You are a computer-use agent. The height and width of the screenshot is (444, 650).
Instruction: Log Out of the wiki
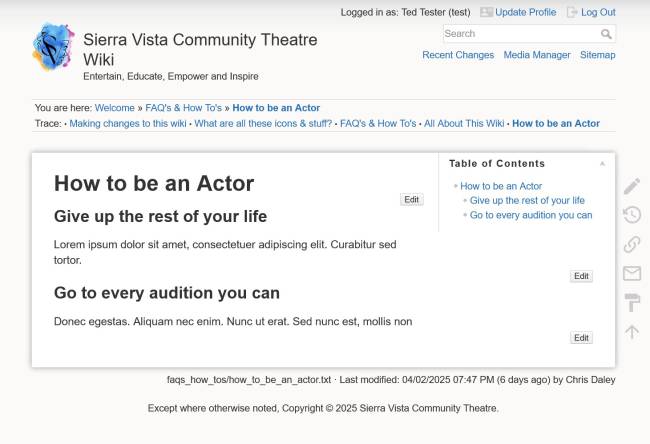tap(598, 12)
